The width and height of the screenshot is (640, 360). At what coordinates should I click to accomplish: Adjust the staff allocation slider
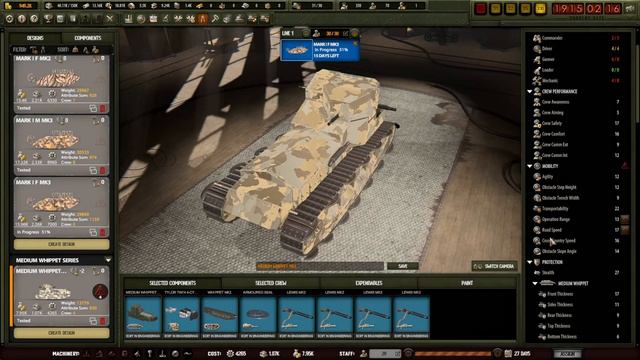tap(452, 353)
